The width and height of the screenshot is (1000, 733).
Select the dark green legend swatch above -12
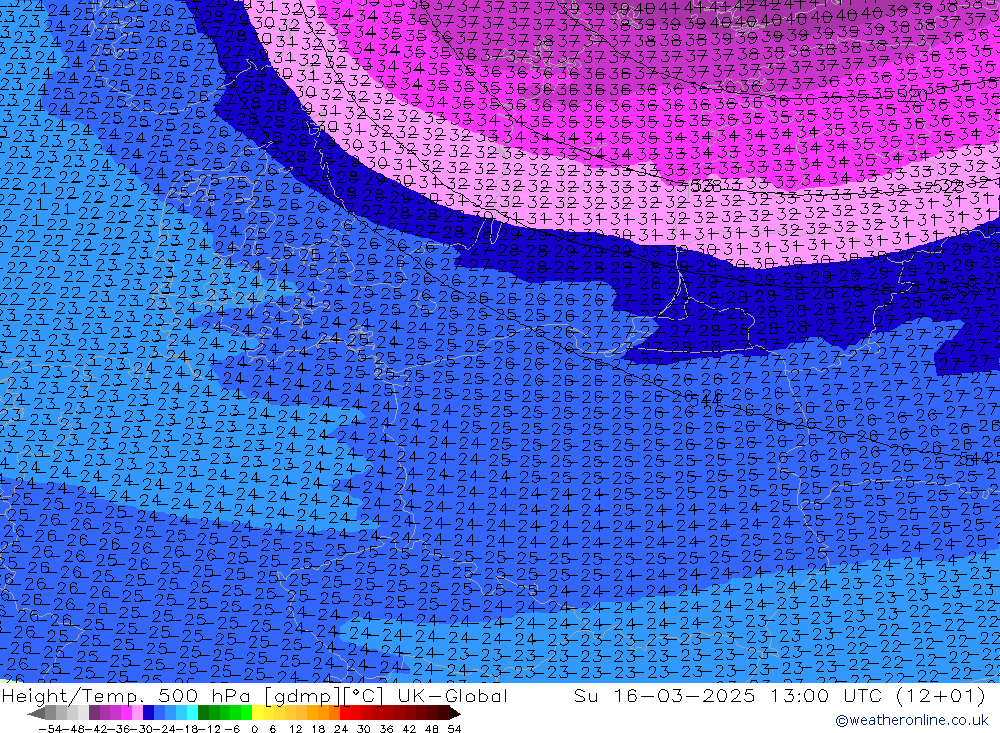pos(203,713)
